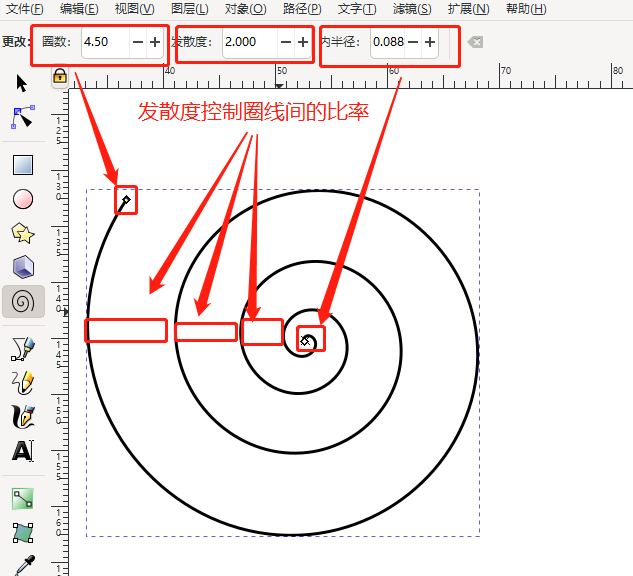Select the Bezier pen tool
Viewport: 633px width, 576px height.
23,348
